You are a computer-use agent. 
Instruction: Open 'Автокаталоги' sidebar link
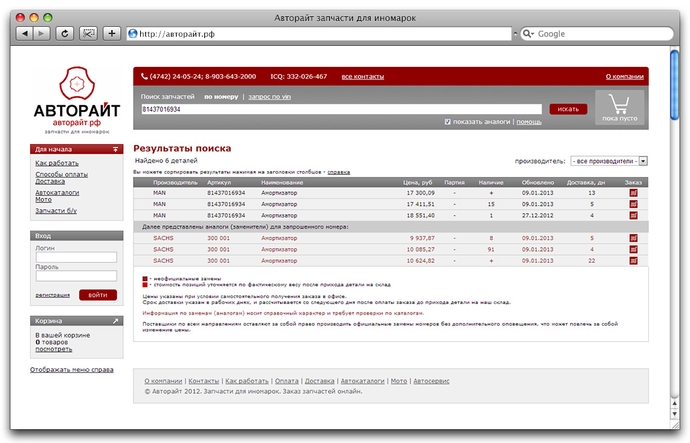coord(57,193)
